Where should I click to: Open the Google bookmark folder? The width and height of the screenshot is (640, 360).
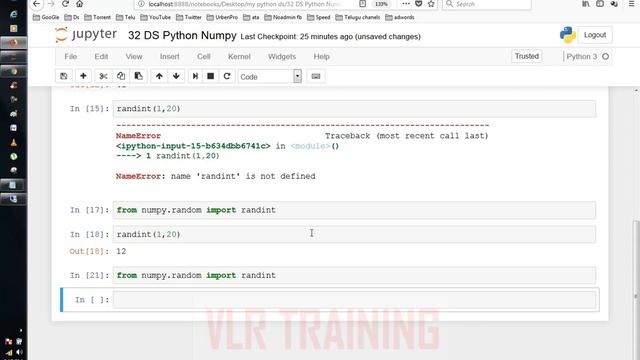(x=46, y=17)
